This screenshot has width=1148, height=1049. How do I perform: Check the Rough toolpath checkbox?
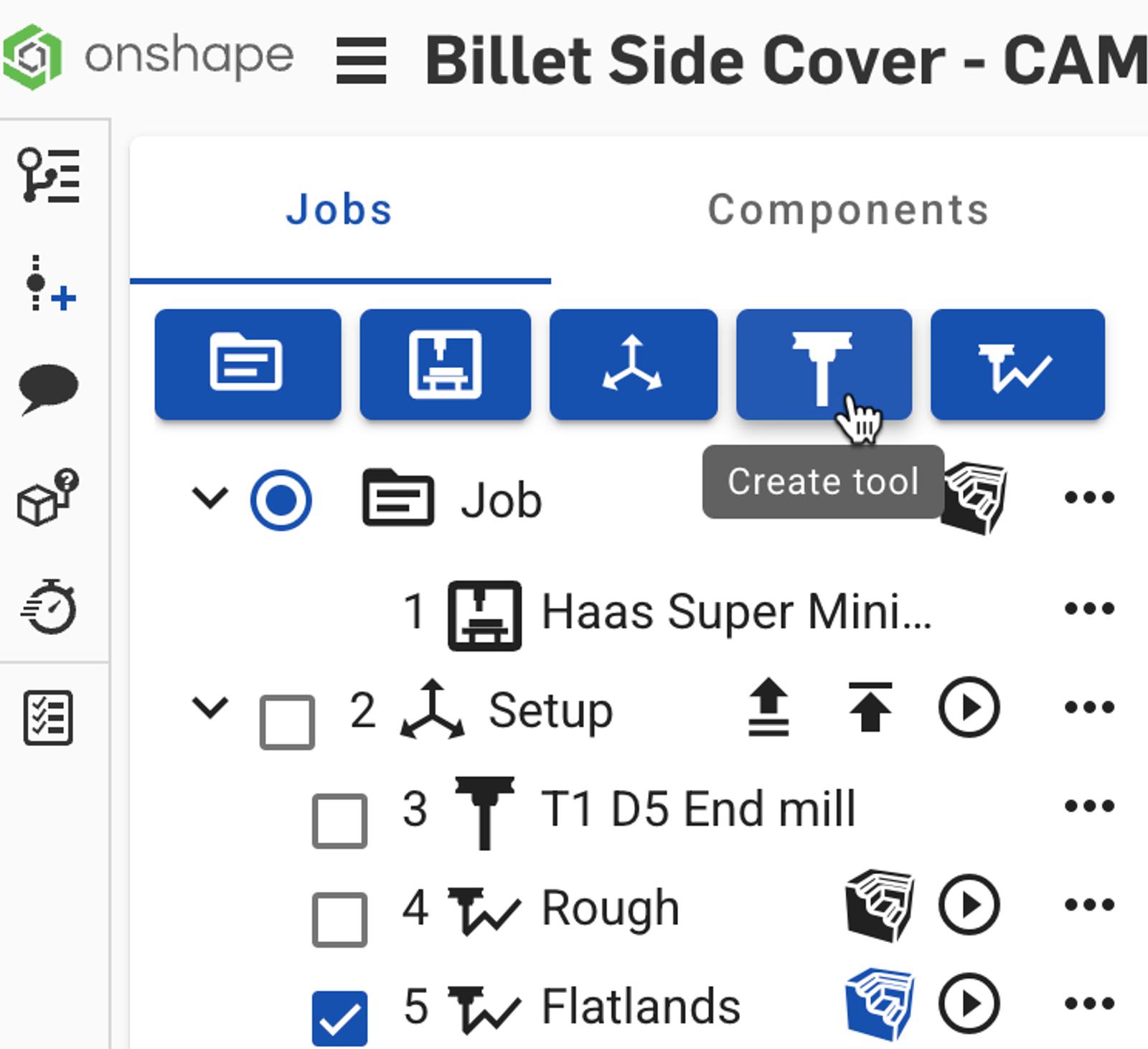[339, 919]
